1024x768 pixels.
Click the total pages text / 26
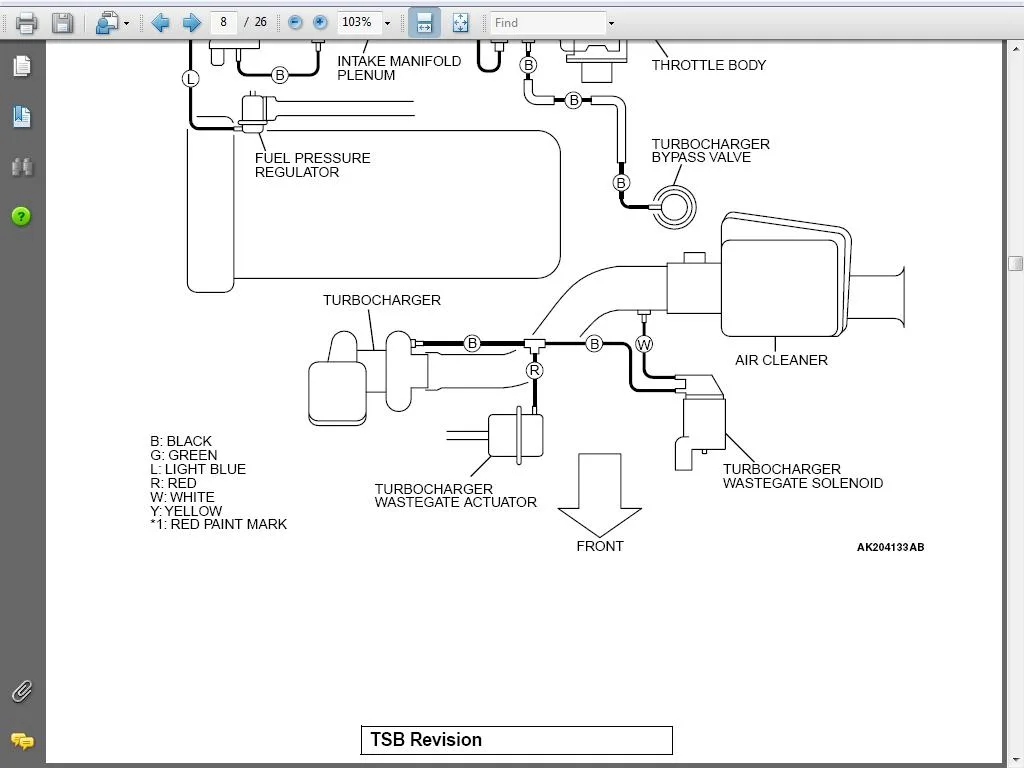255,22
